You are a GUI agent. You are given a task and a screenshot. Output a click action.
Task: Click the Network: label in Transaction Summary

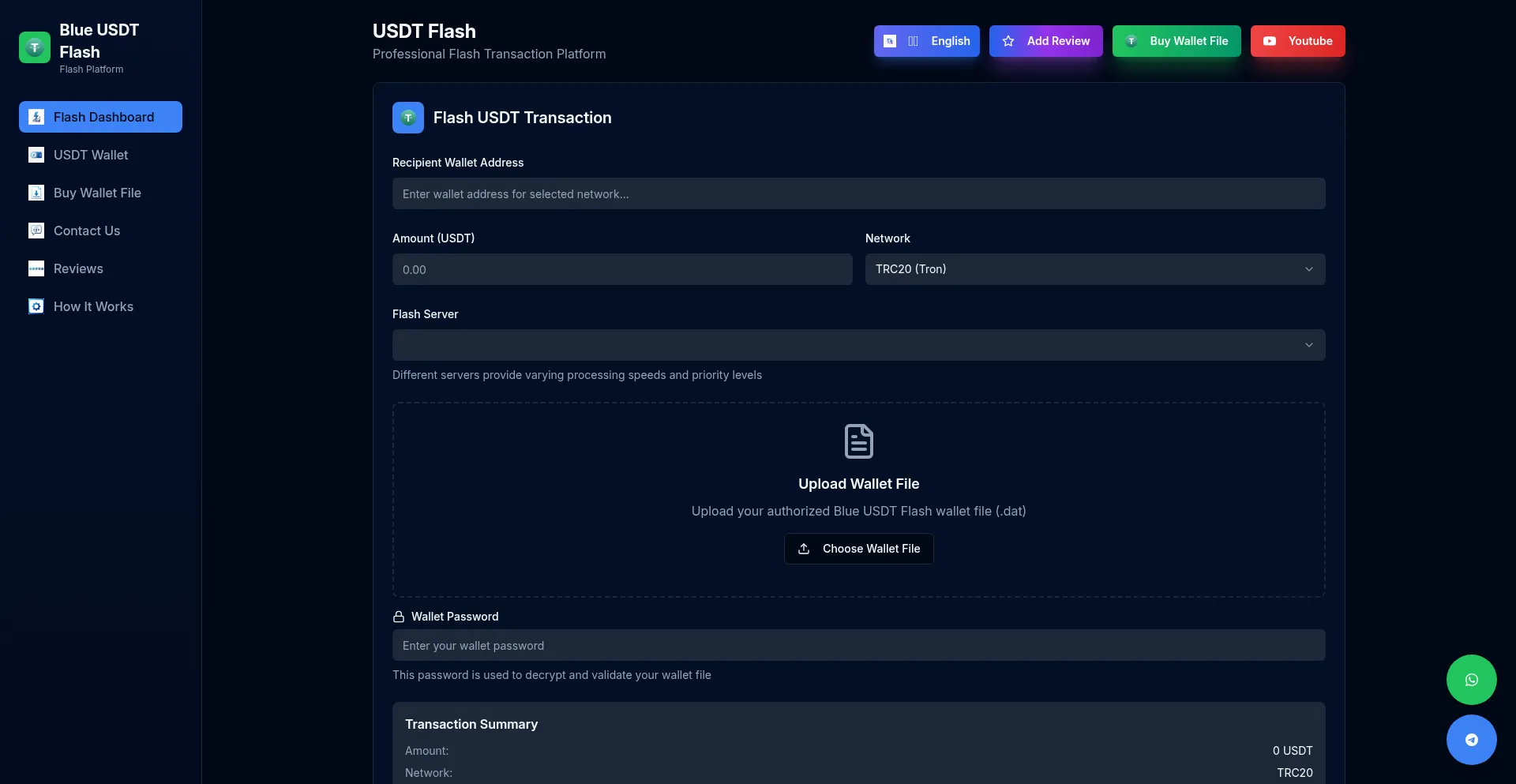pos(429,773)
